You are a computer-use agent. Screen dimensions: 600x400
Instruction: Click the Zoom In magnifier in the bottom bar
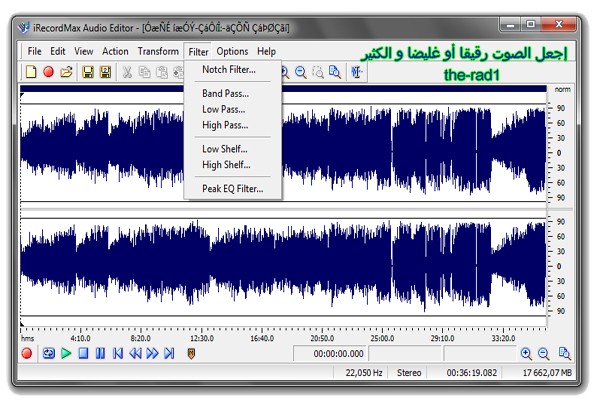tap(526, 354)
